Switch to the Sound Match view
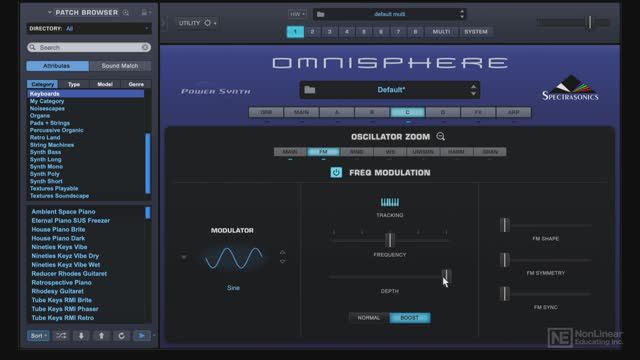This screenshot has width=640, height=360. click(x=120, y=66)
